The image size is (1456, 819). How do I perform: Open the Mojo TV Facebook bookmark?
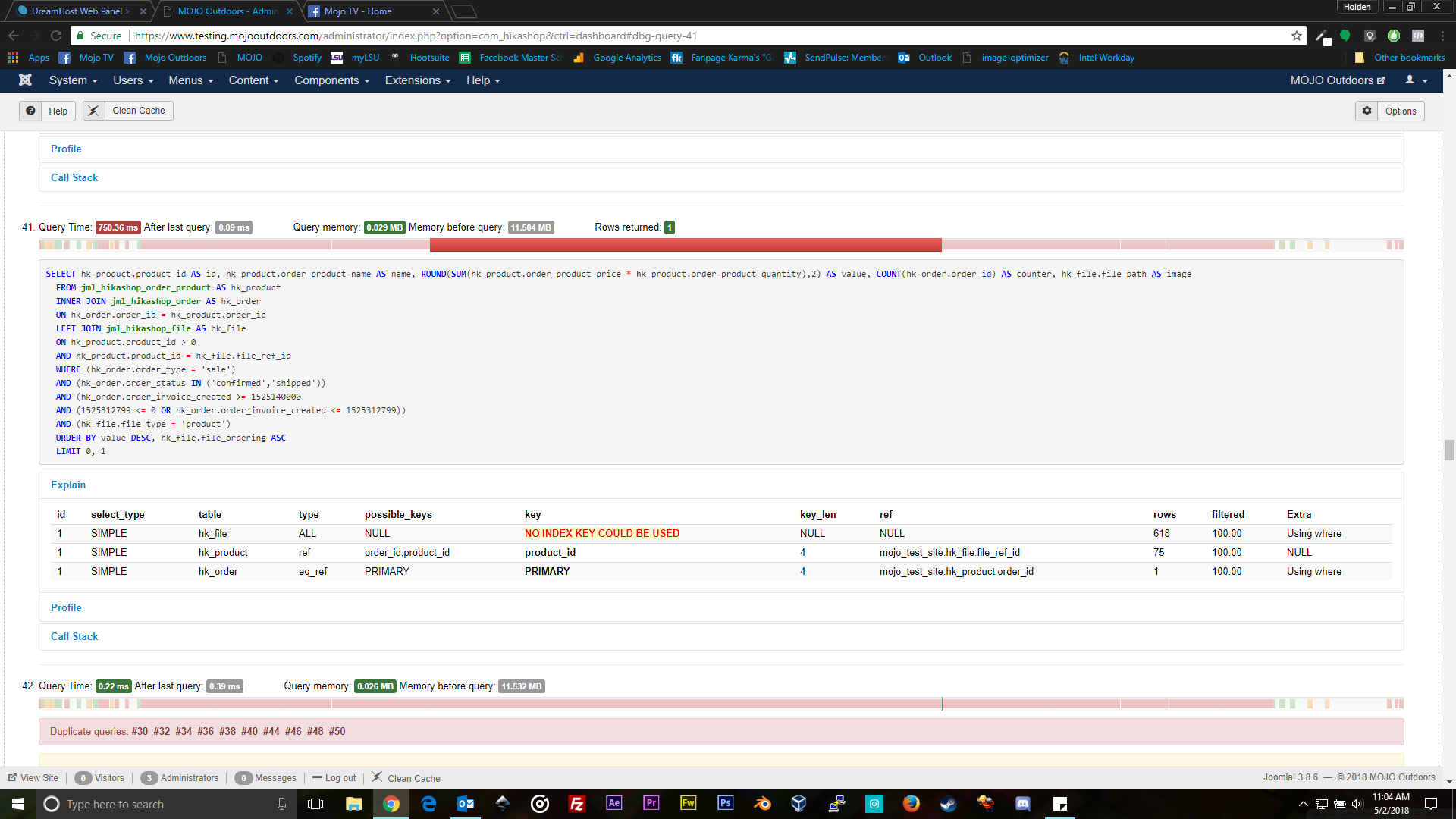[86, 58]
